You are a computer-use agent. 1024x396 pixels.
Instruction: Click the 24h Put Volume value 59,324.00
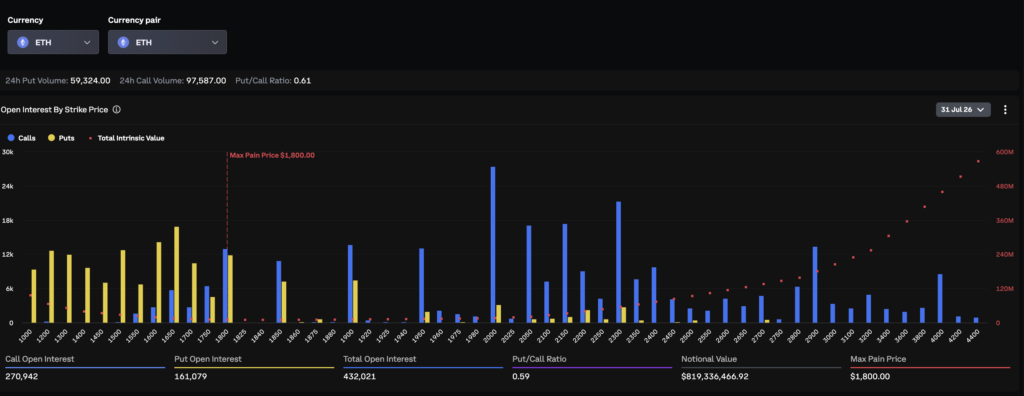(90, 80)
